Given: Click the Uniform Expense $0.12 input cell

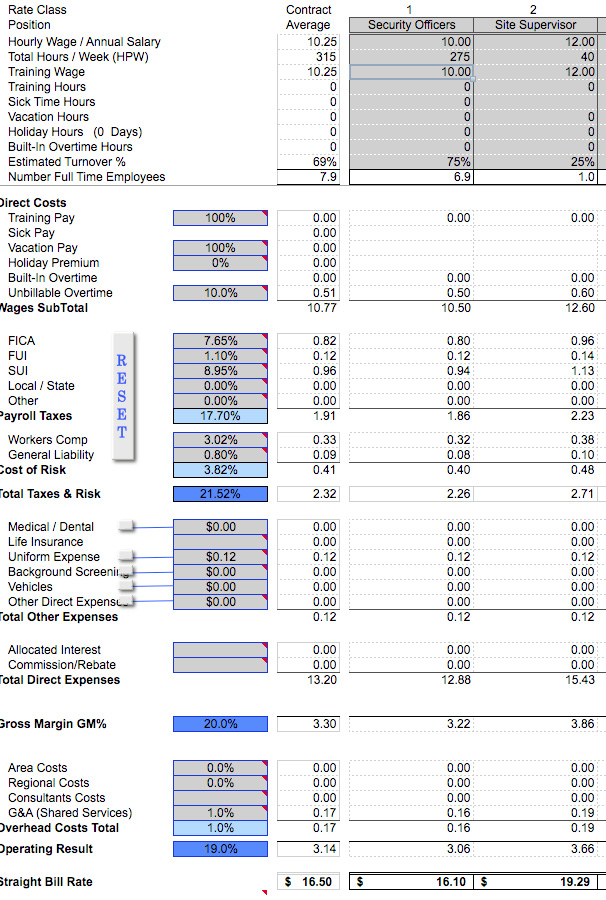Looking at the screenshot, I should 220,557.
